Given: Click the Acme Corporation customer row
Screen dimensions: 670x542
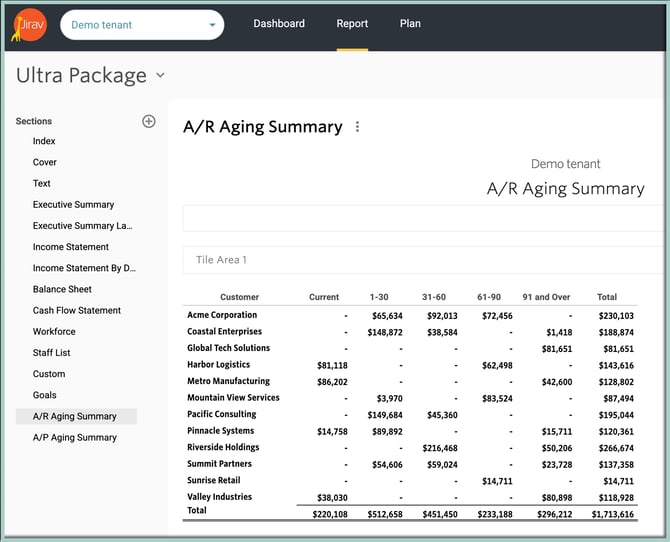Looking at the screenshot, I should click(222, 315).
